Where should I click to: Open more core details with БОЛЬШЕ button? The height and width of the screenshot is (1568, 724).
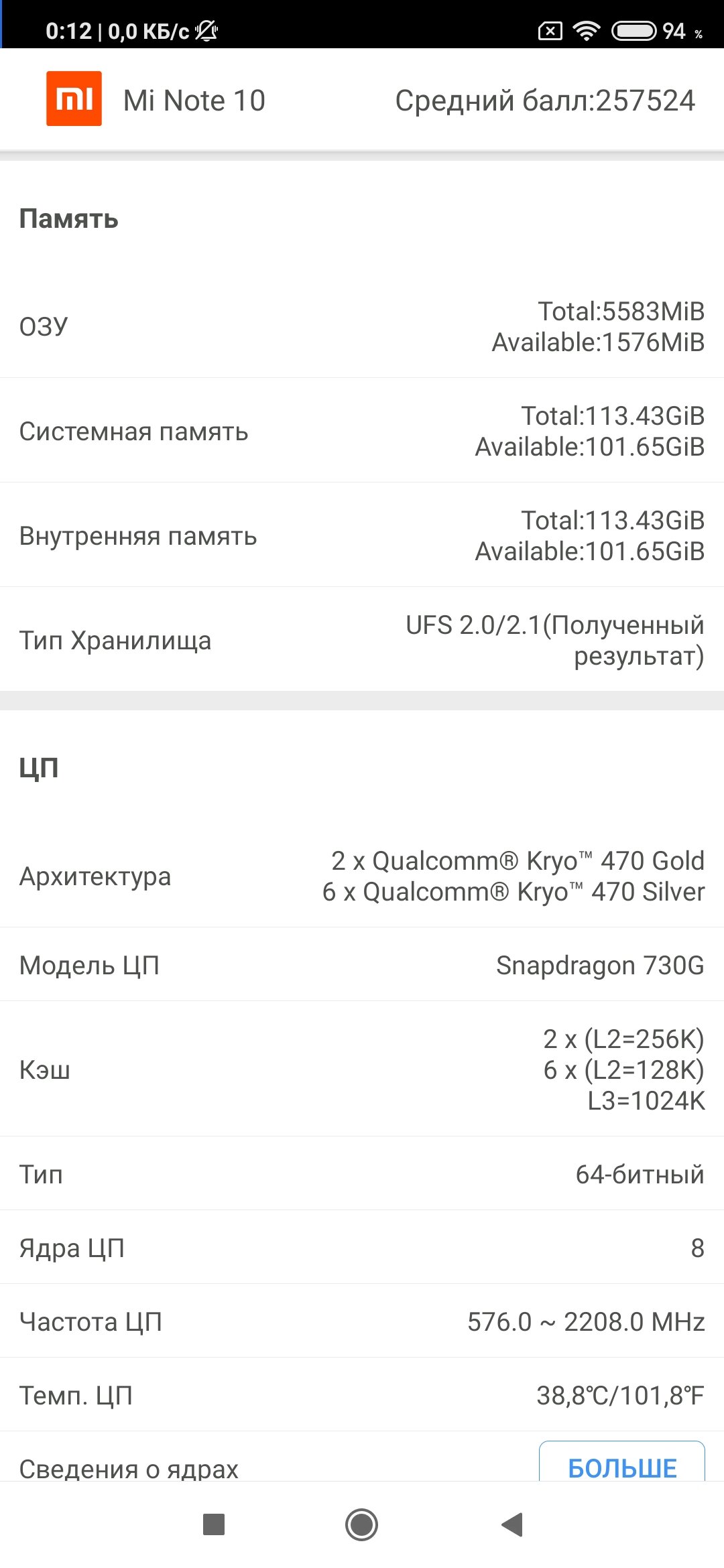pos(622,1464)
